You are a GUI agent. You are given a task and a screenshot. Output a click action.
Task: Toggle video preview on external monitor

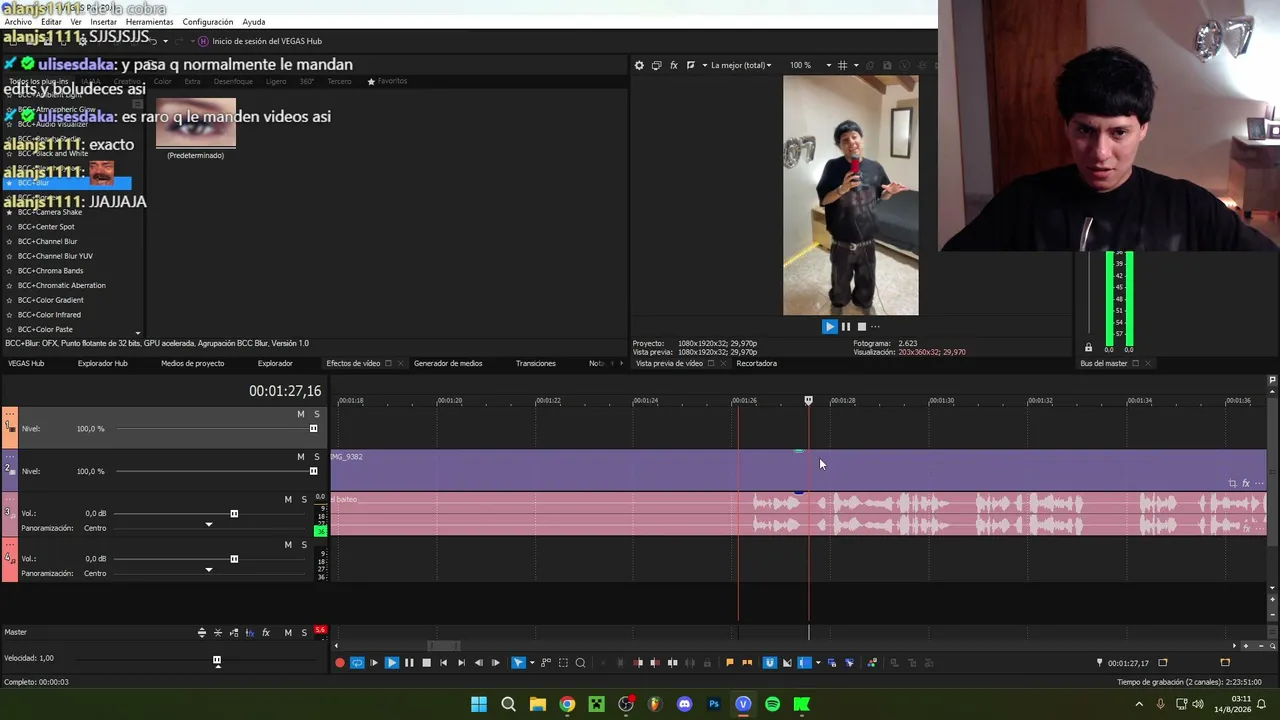(x=656, y=65)
